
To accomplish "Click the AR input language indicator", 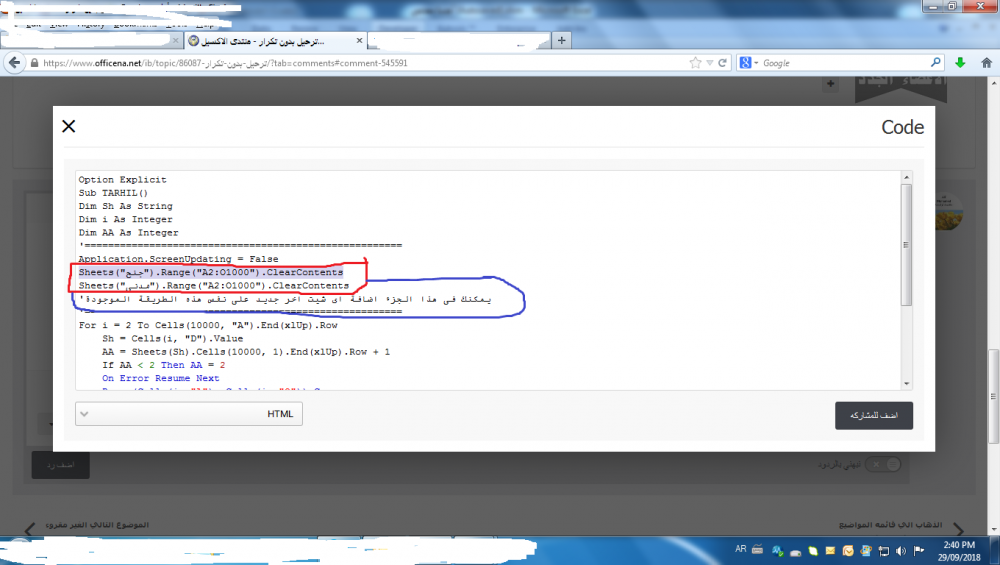I will 741,549.
